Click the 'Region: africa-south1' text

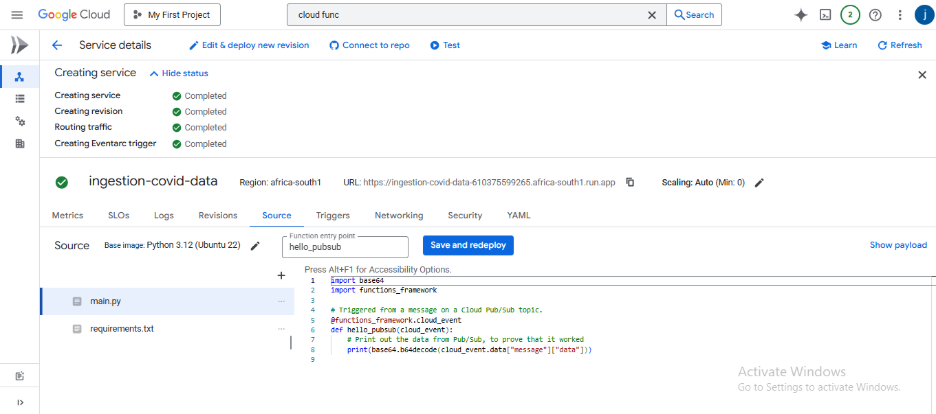pos(280,183)
